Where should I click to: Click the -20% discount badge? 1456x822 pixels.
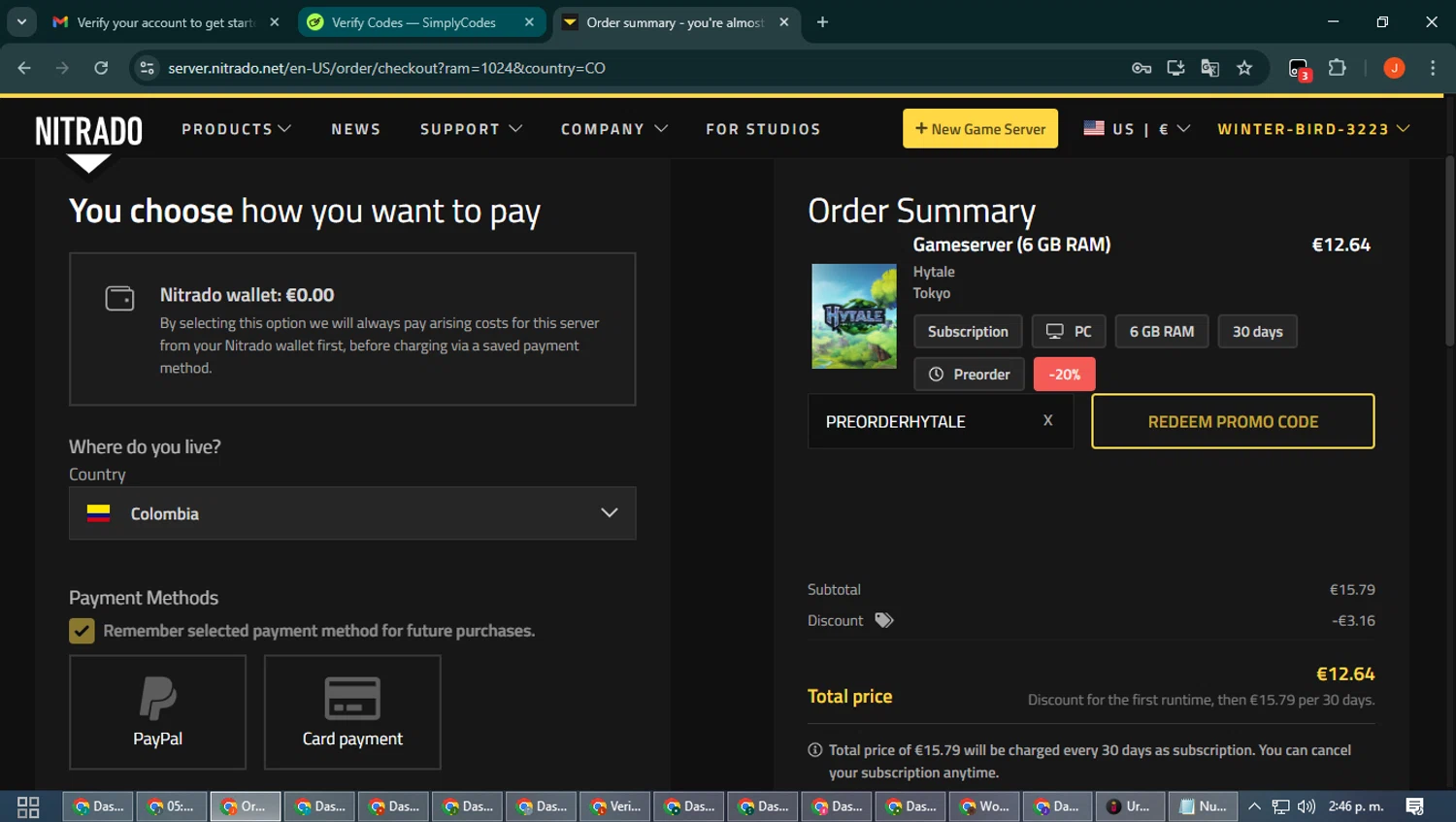(1064, 375)
